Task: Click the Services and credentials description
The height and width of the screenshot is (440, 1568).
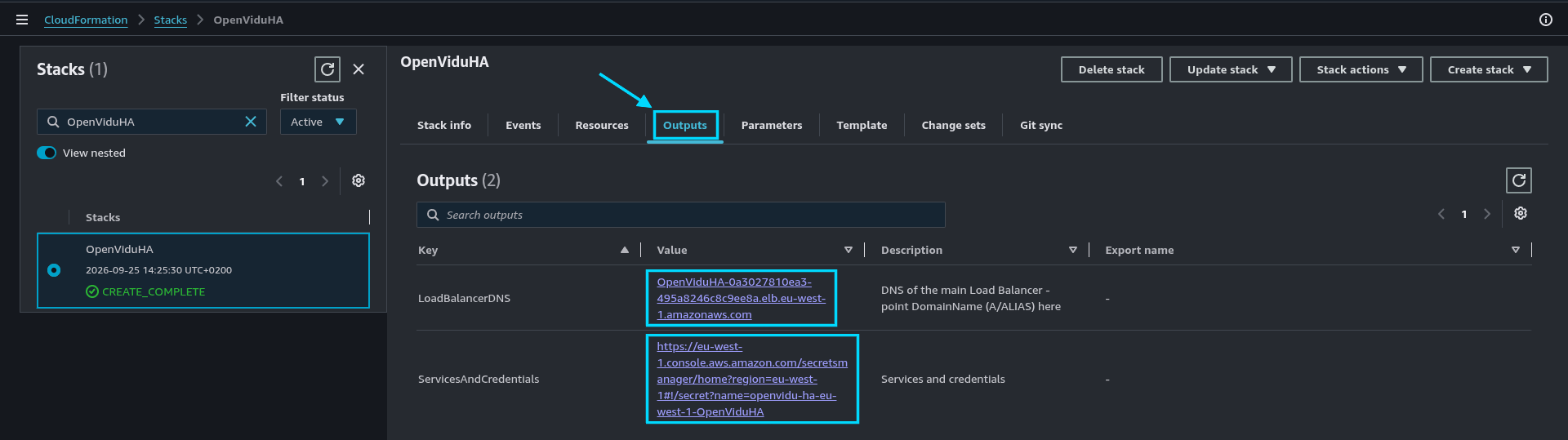Action: pos(943,379)
